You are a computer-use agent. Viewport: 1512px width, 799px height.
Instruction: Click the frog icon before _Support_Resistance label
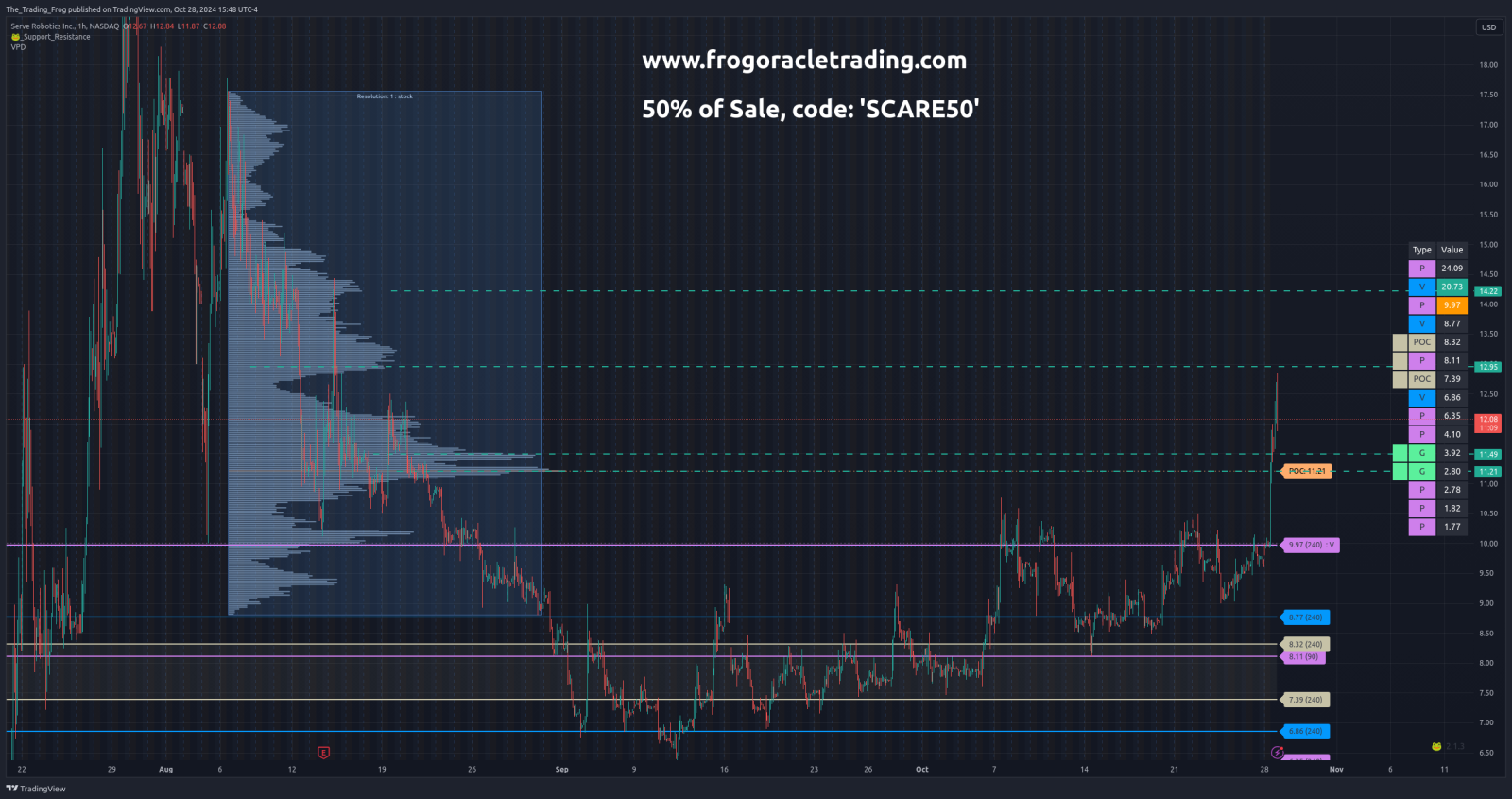pyautogui.click(x=15, y=37)
